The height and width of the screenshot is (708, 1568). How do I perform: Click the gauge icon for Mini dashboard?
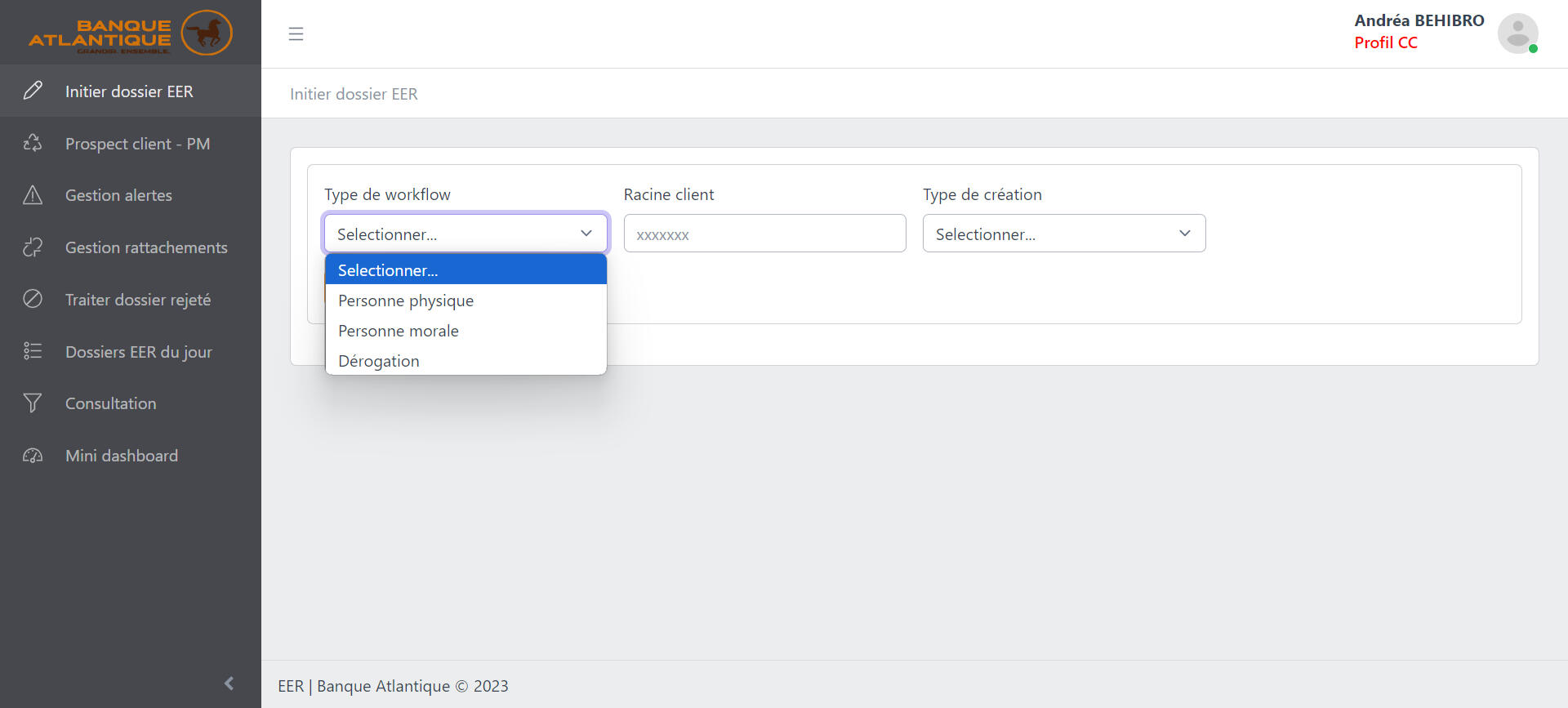(x=33, y=456)
